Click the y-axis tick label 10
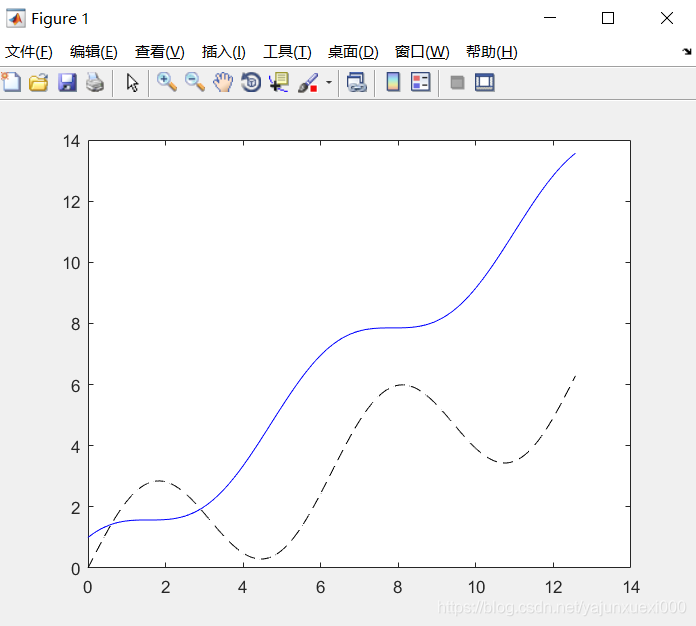 click(71, 263)
